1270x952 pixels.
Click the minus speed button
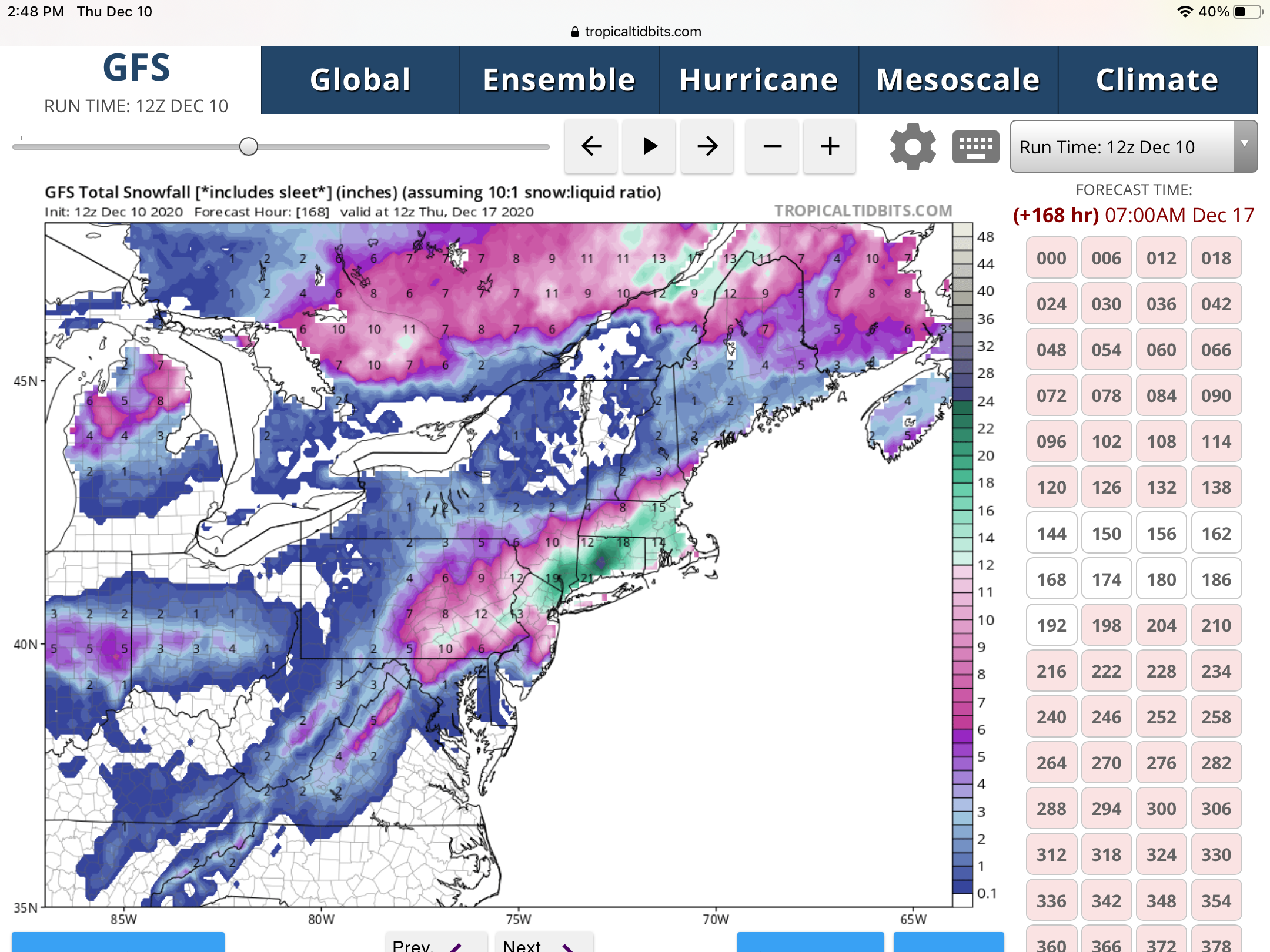[771, 146]
